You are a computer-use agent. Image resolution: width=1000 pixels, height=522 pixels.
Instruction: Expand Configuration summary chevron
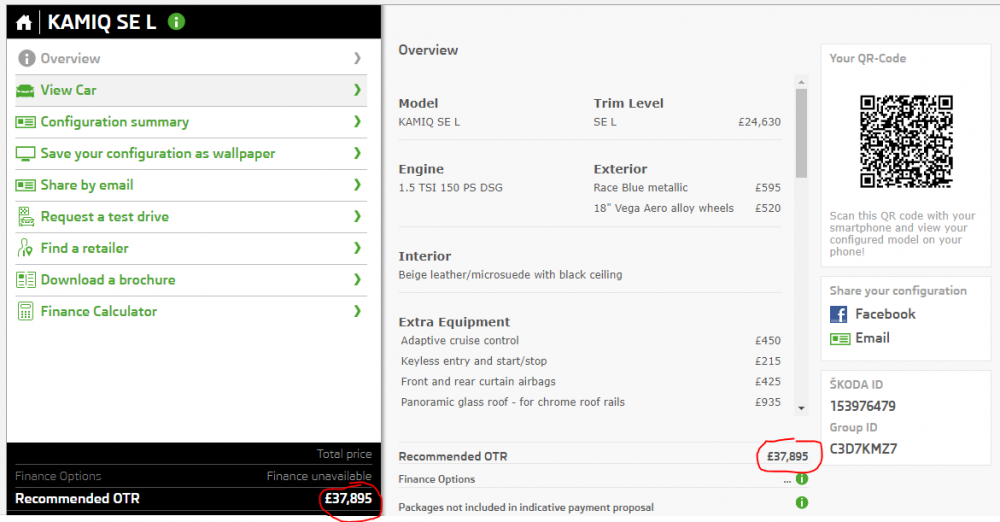pyautogui.click(x=357, y=121)
